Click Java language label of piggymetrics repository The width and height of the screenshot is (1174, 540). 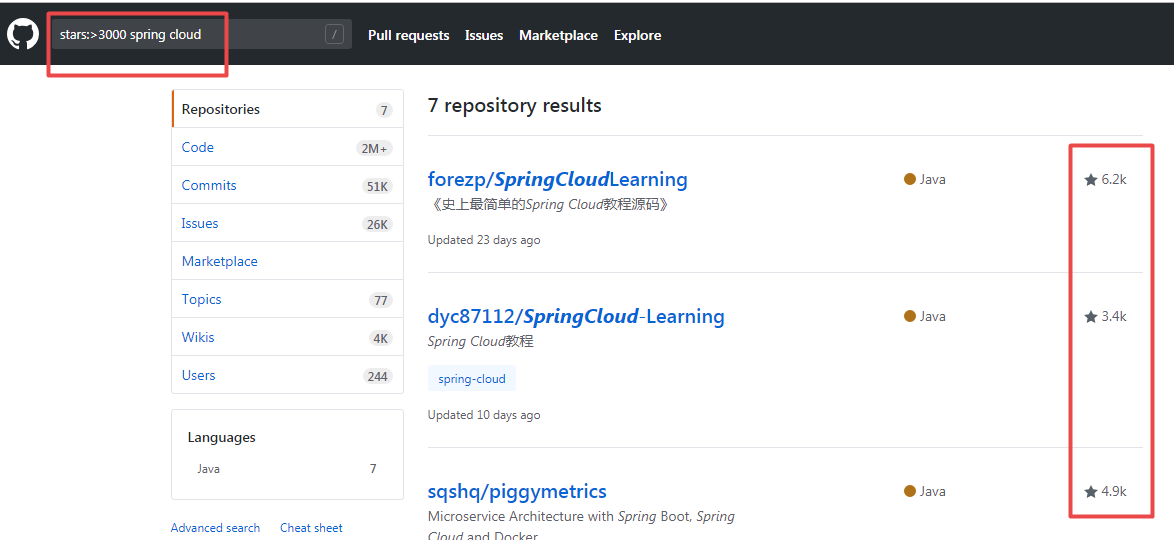(925, 491)
